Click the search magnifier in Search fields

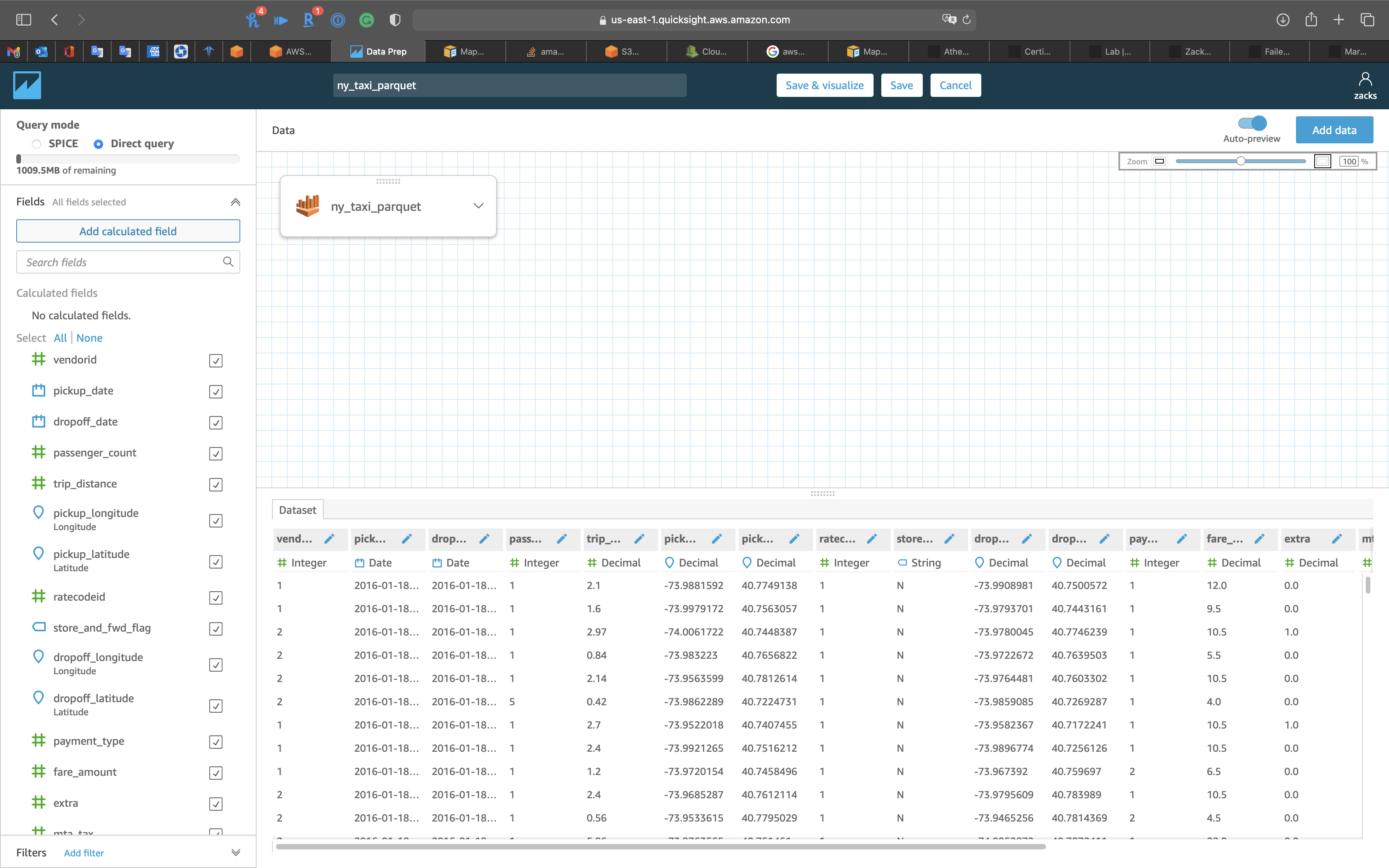pyautogui.click(x=228, y=262)
